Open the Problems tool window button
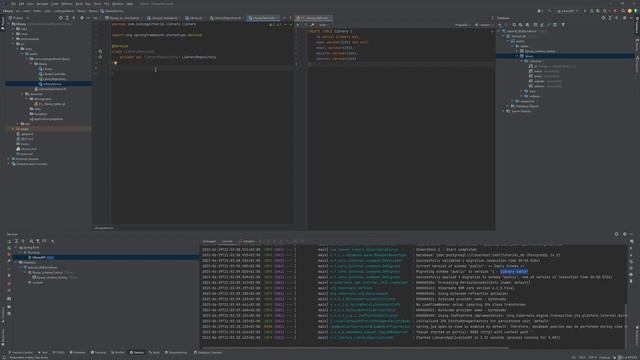Viewport: 640px width, 360px height. 77,352
